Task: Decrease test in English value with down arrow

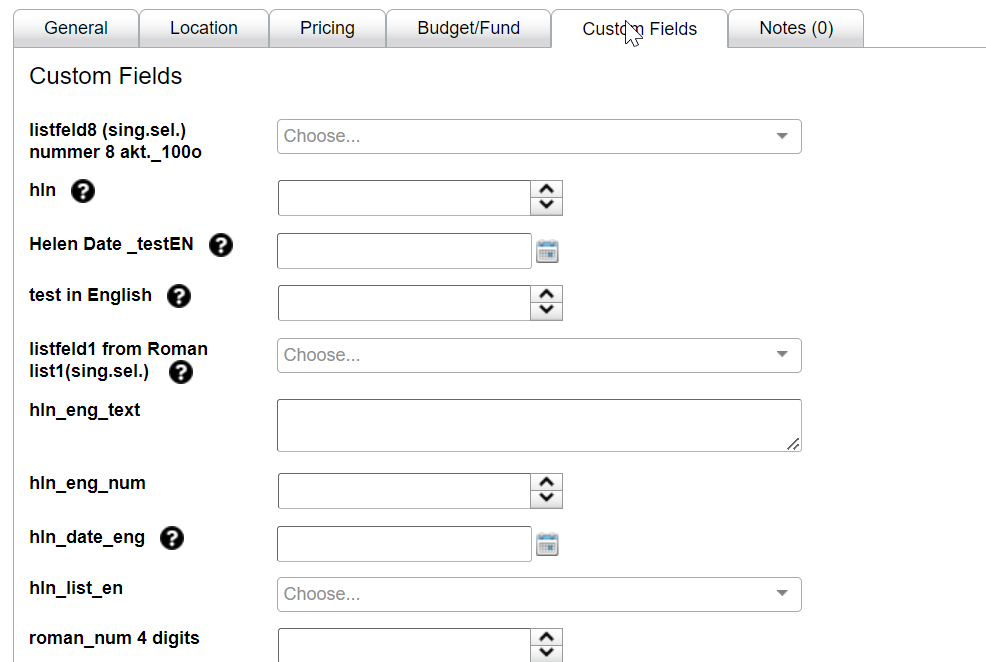Action: [x=546, y=311]
